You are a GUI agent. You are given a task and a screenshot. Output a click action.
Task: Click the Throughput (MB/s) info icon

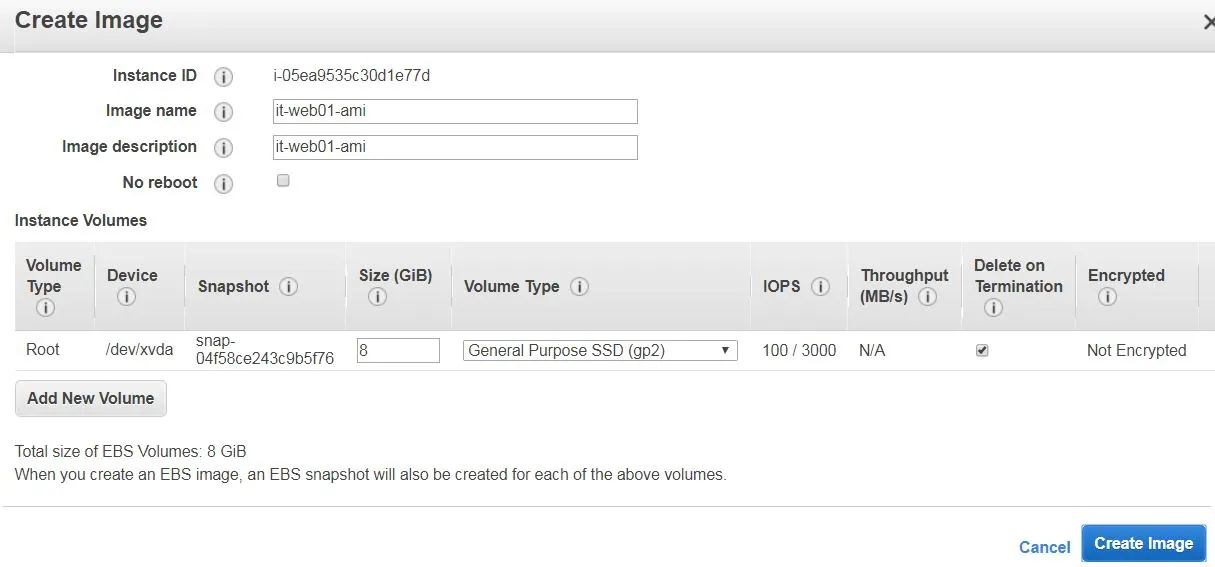click(927, 297)
